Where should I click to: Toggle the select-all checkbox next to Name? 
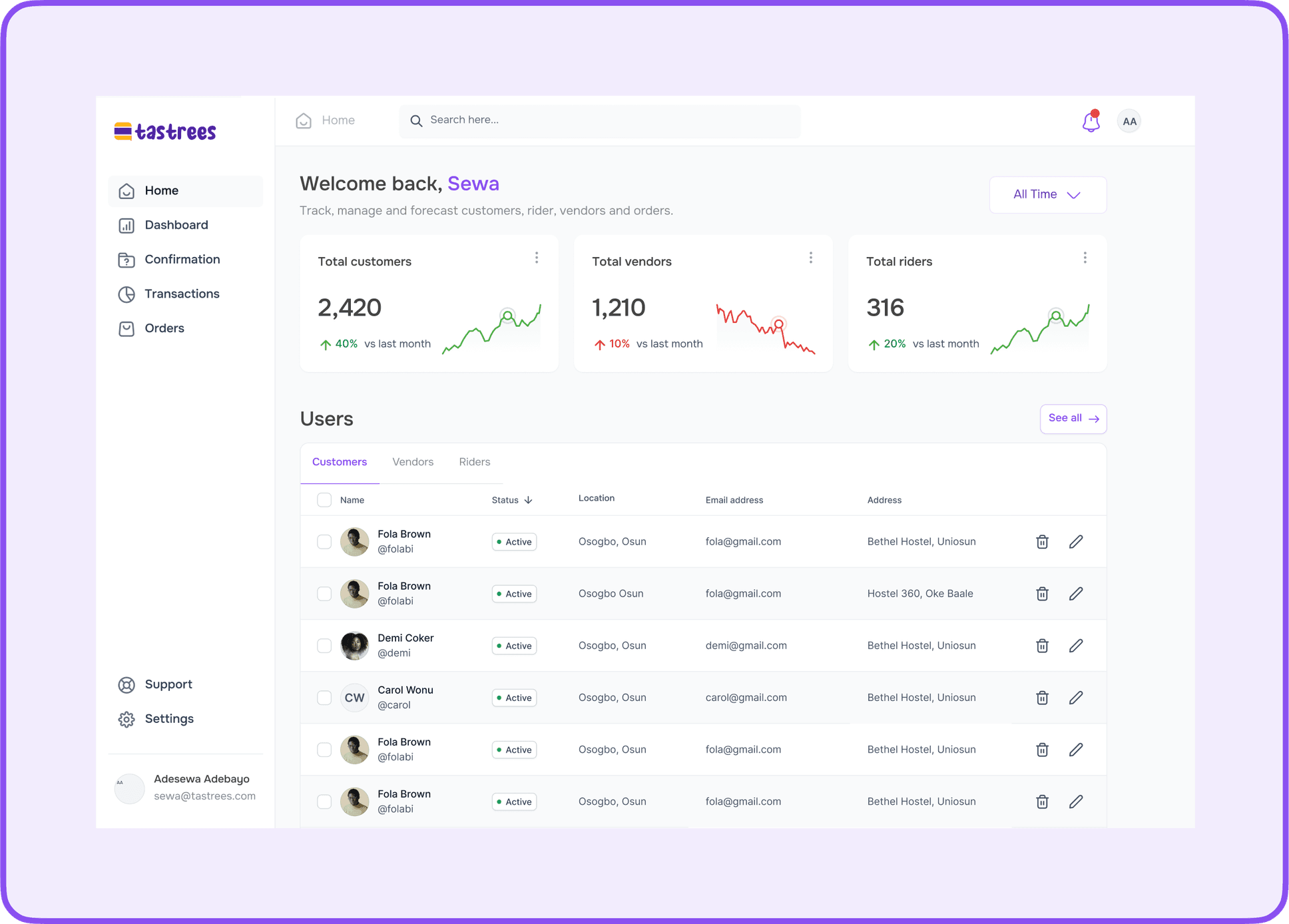click(x=324, y=500)
